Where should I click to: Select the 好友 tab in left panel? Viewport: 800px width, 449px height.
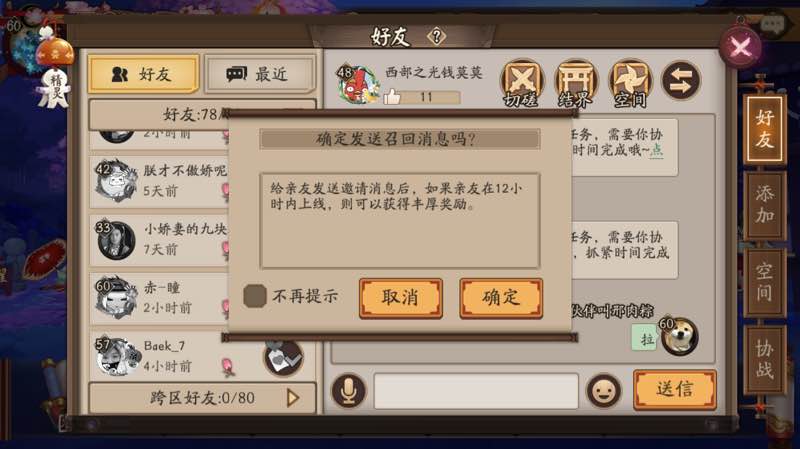tap(143, 74)
